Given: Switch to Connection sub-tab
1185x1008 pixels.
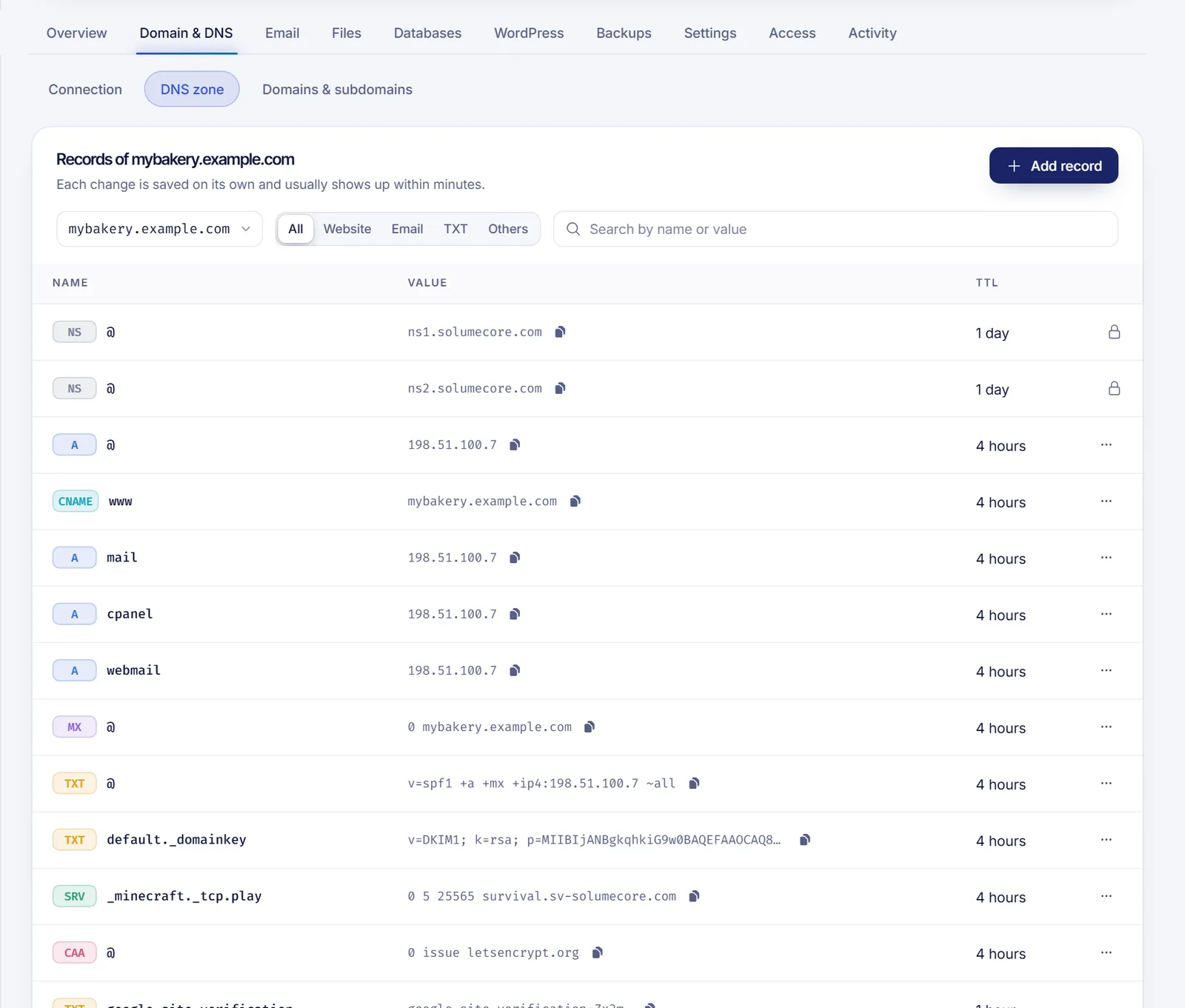Looking at the screenshot, I should [85, 90].
